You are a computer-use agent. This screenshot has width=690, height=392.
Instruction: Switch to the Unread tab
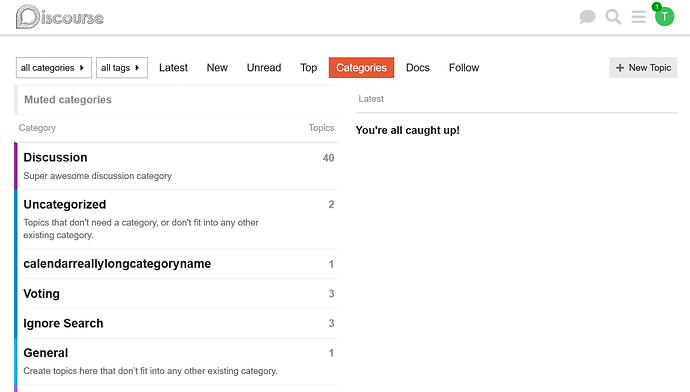[264, 68]
